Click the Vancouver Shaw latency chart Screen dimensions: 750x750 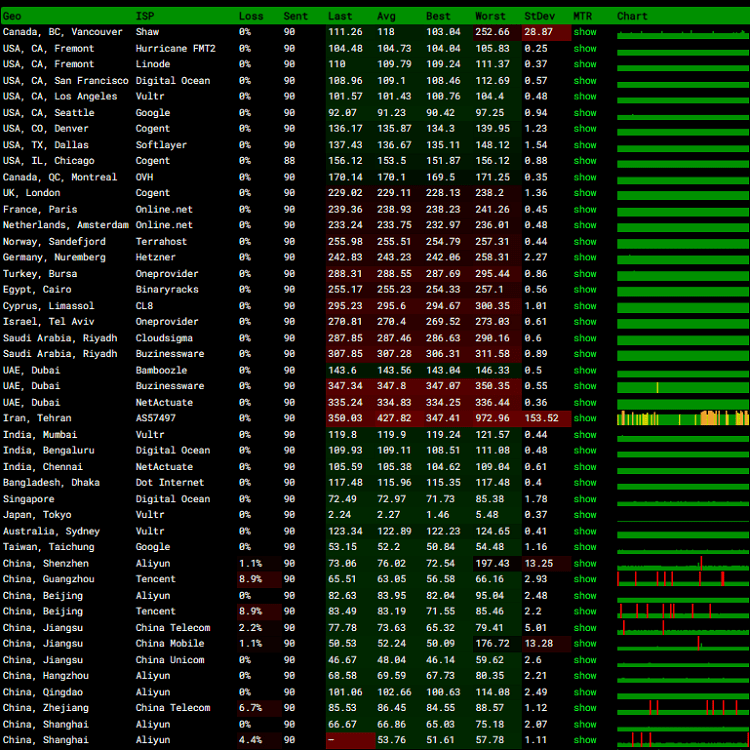pos(683,33)
